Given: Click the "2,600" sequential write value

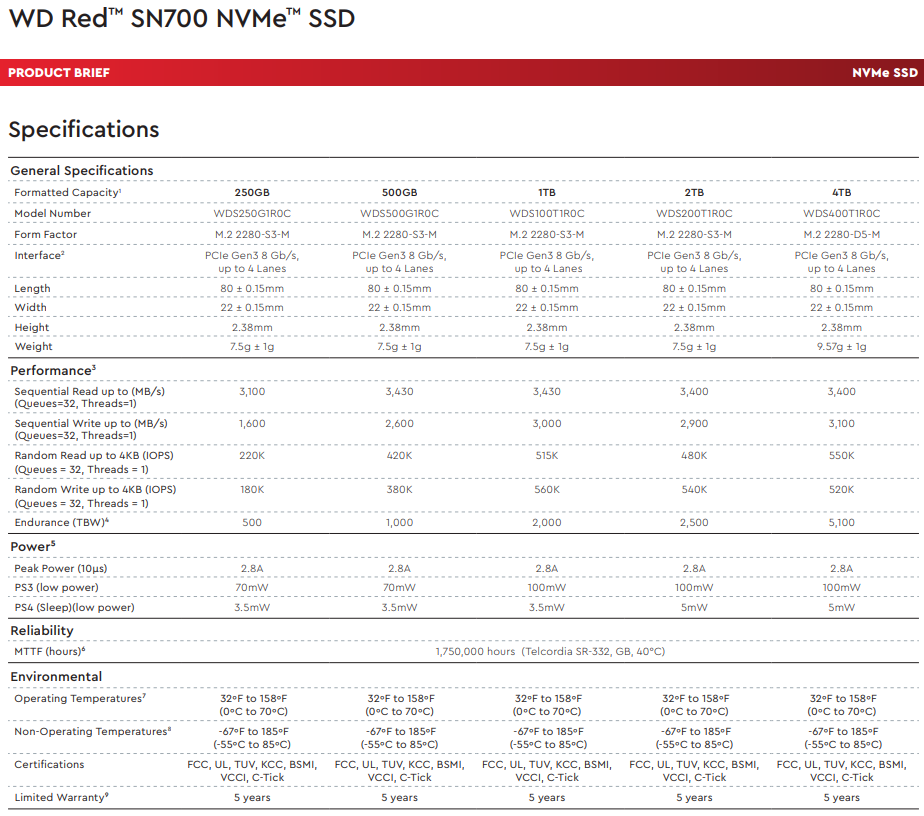Looking at the screenshot, I should 400,424.
